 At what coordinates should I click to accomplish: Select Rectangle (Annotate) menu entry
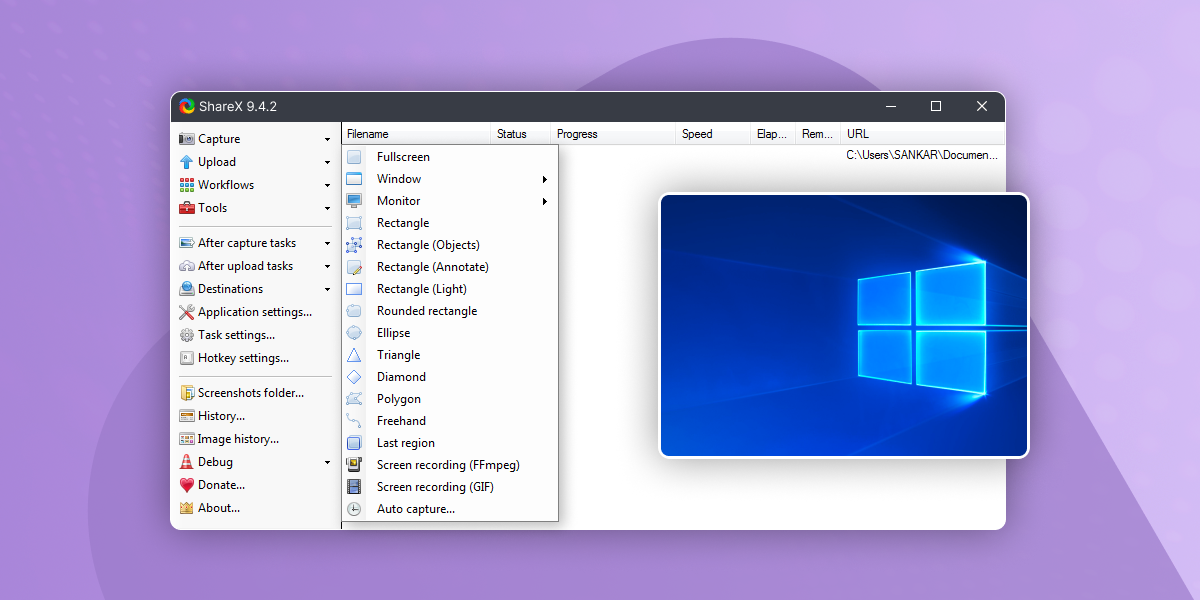point(450,267)
